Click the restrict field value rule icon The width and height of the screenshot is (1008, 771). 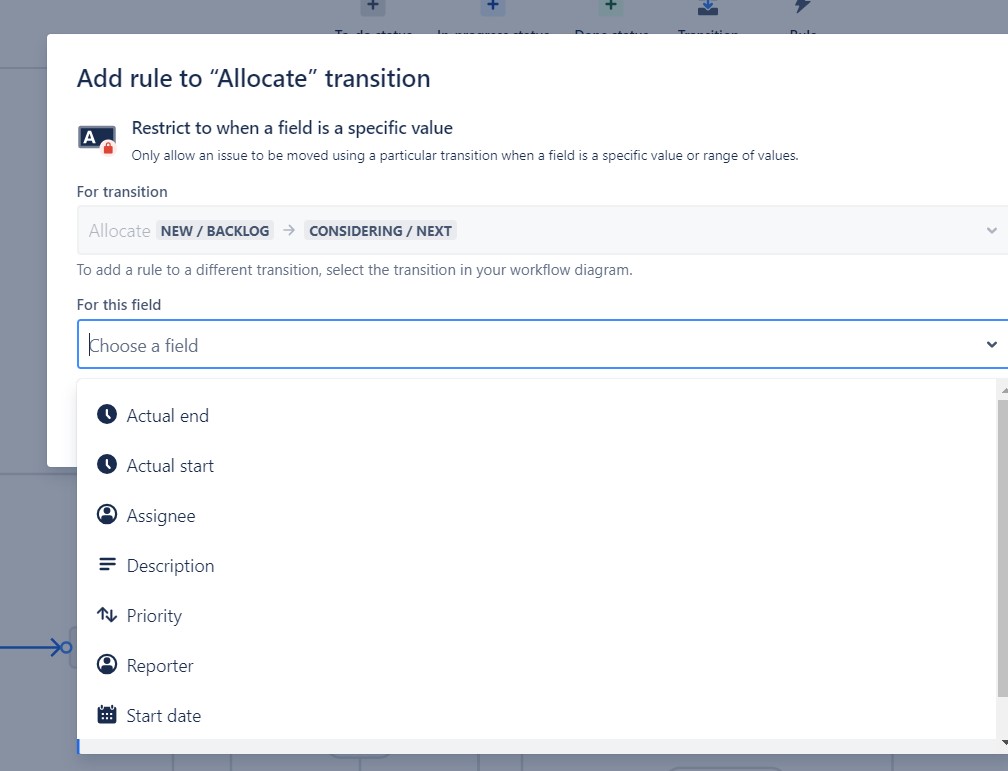[97, 139]
